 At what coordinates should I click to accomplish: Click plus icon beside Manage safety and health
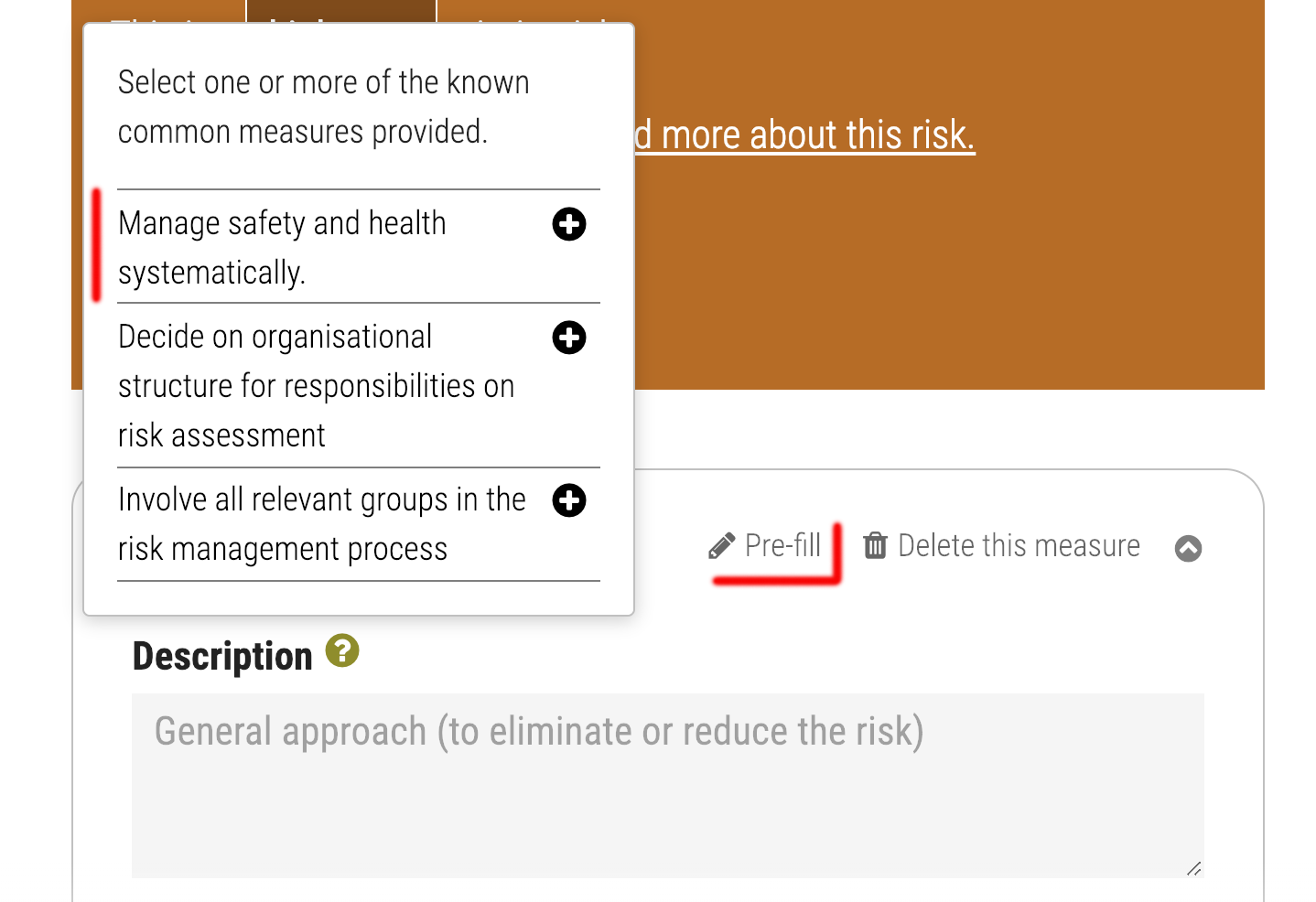coord(569,224)
